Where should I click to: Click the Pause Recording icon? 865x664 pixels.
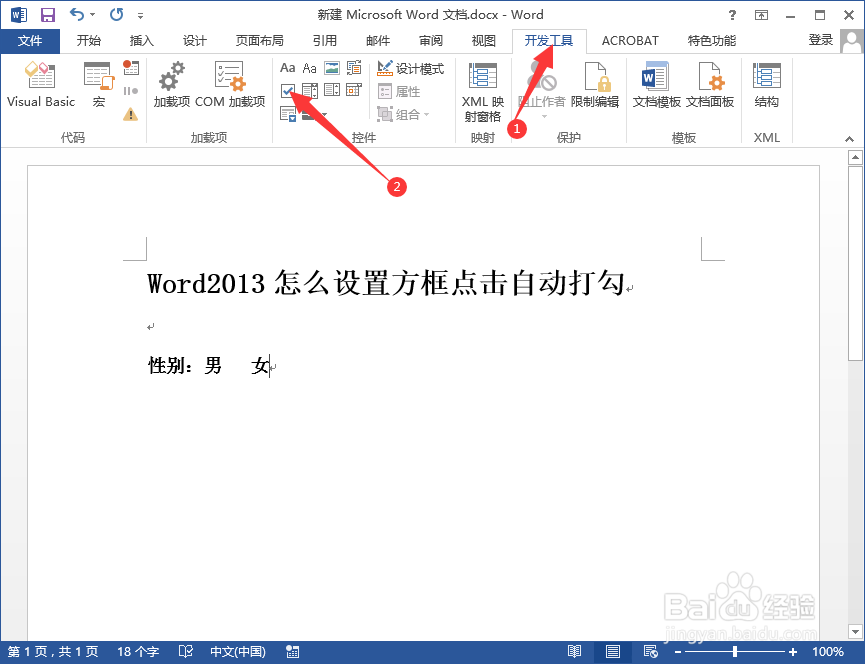(x=131, y=91)
